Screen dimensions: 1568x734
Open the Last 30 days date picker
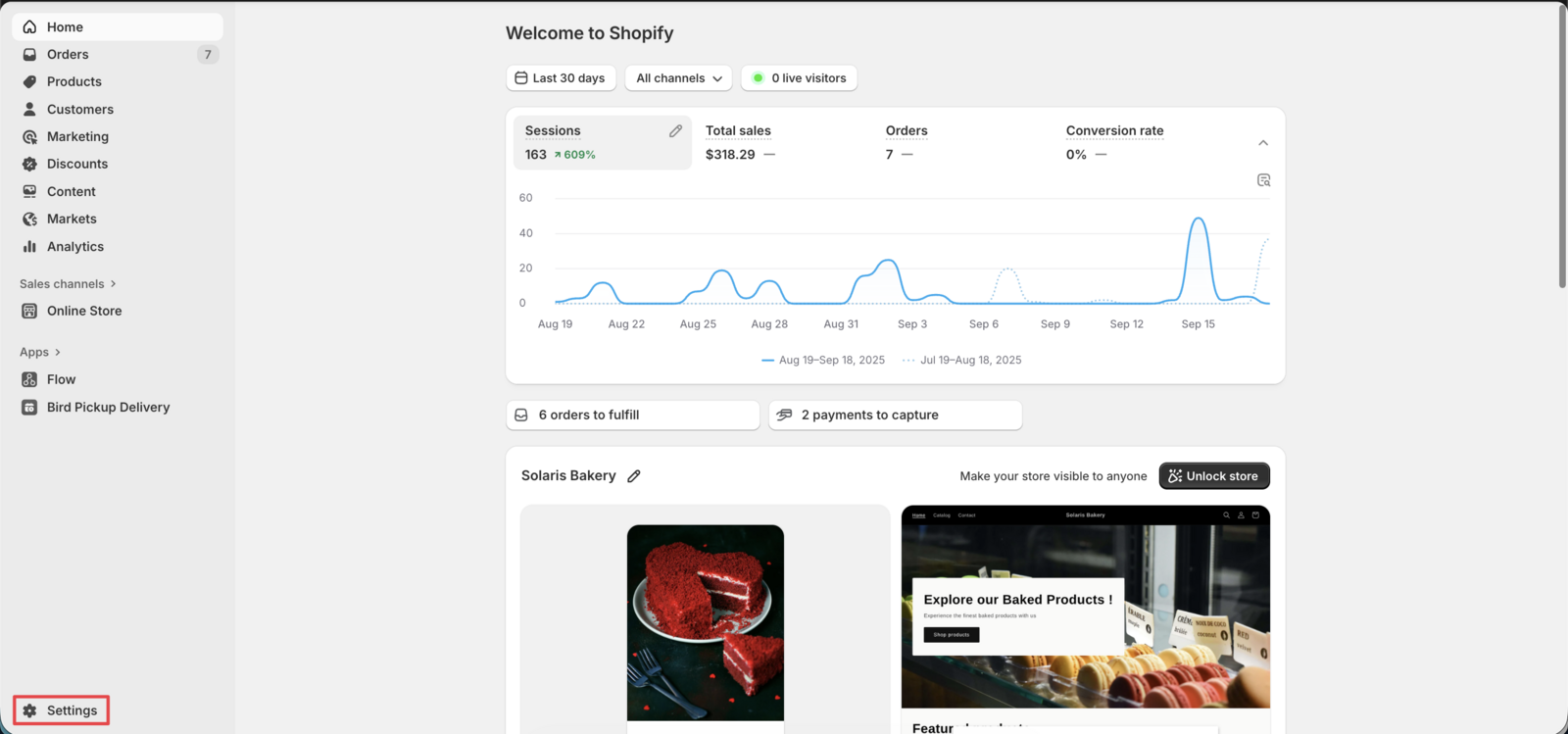click(x=561, y=78)
